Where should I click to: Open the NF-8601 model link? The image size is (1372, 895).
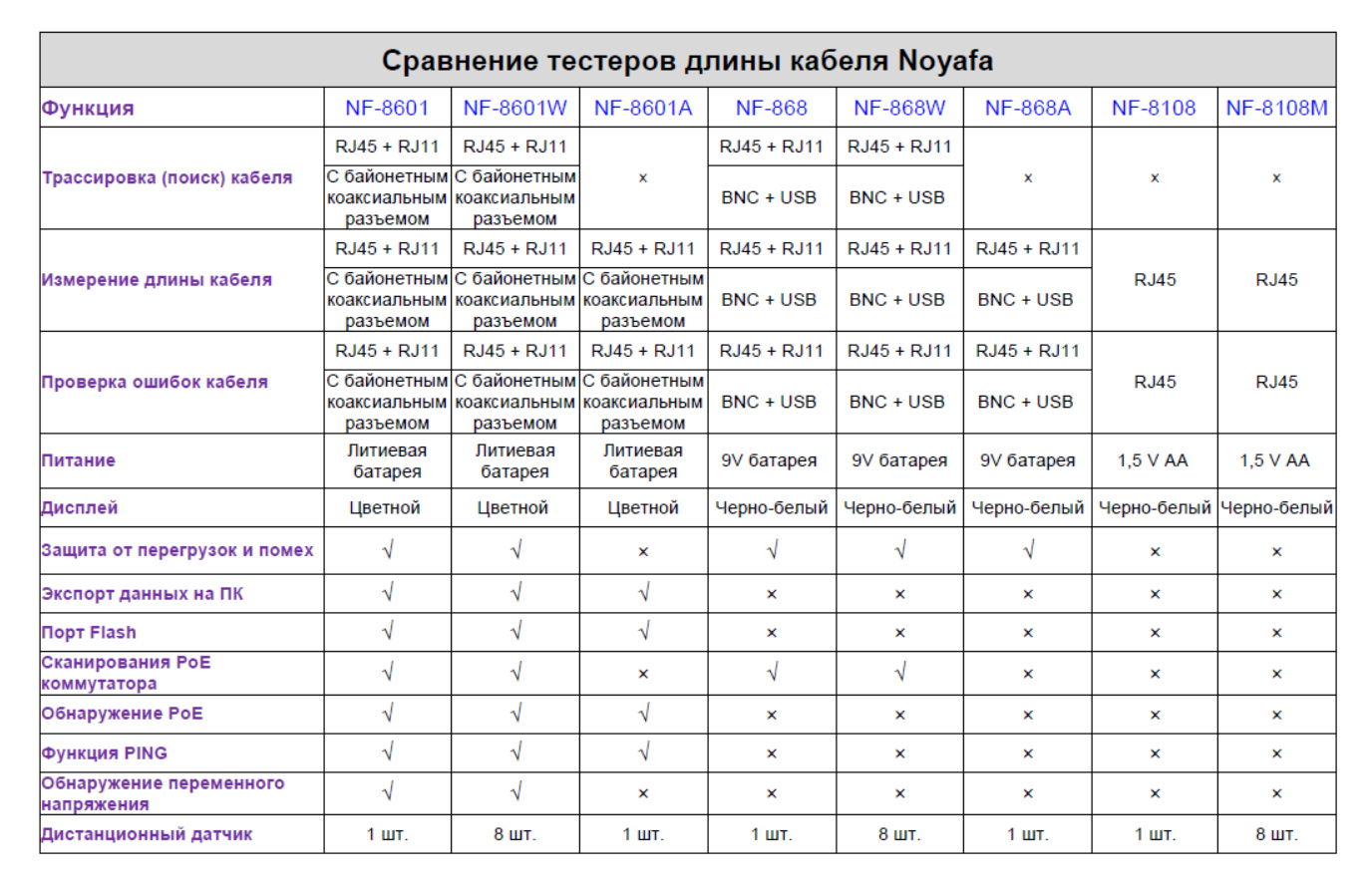387,108
